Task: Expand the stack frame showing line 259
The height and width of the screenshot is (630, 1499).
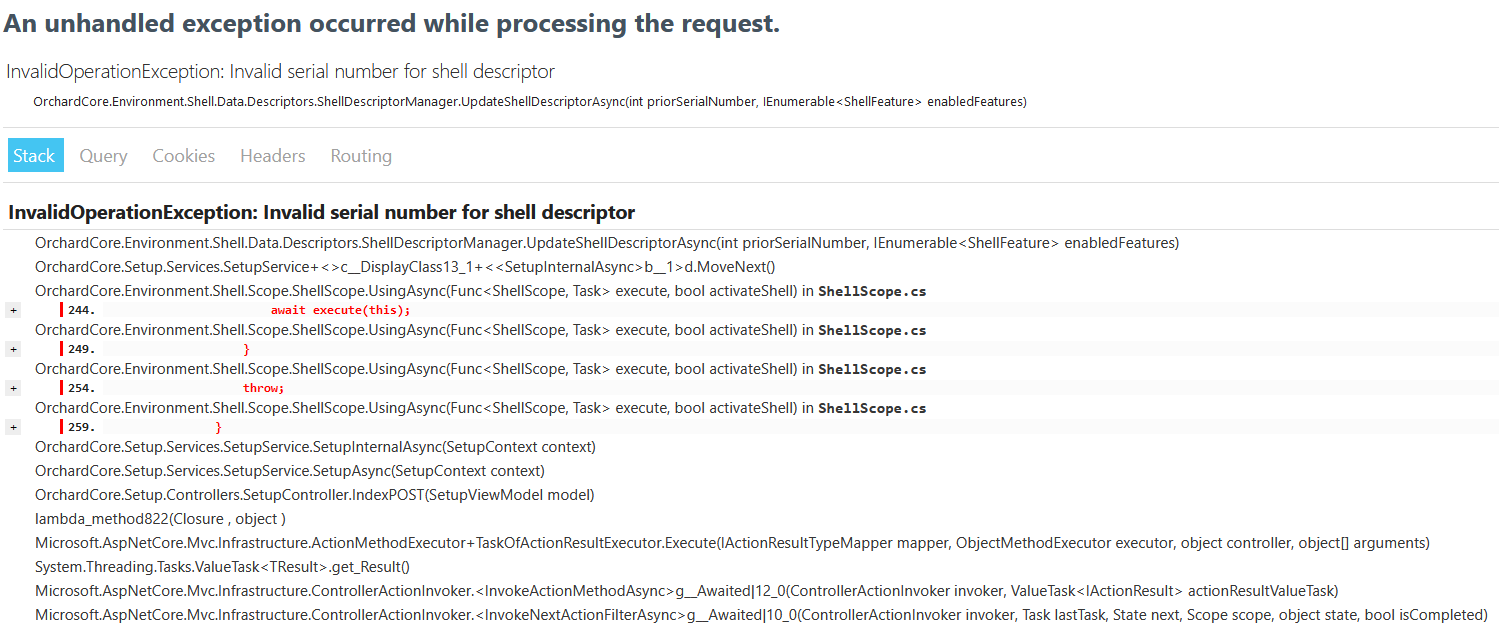Action: (12, 426)
